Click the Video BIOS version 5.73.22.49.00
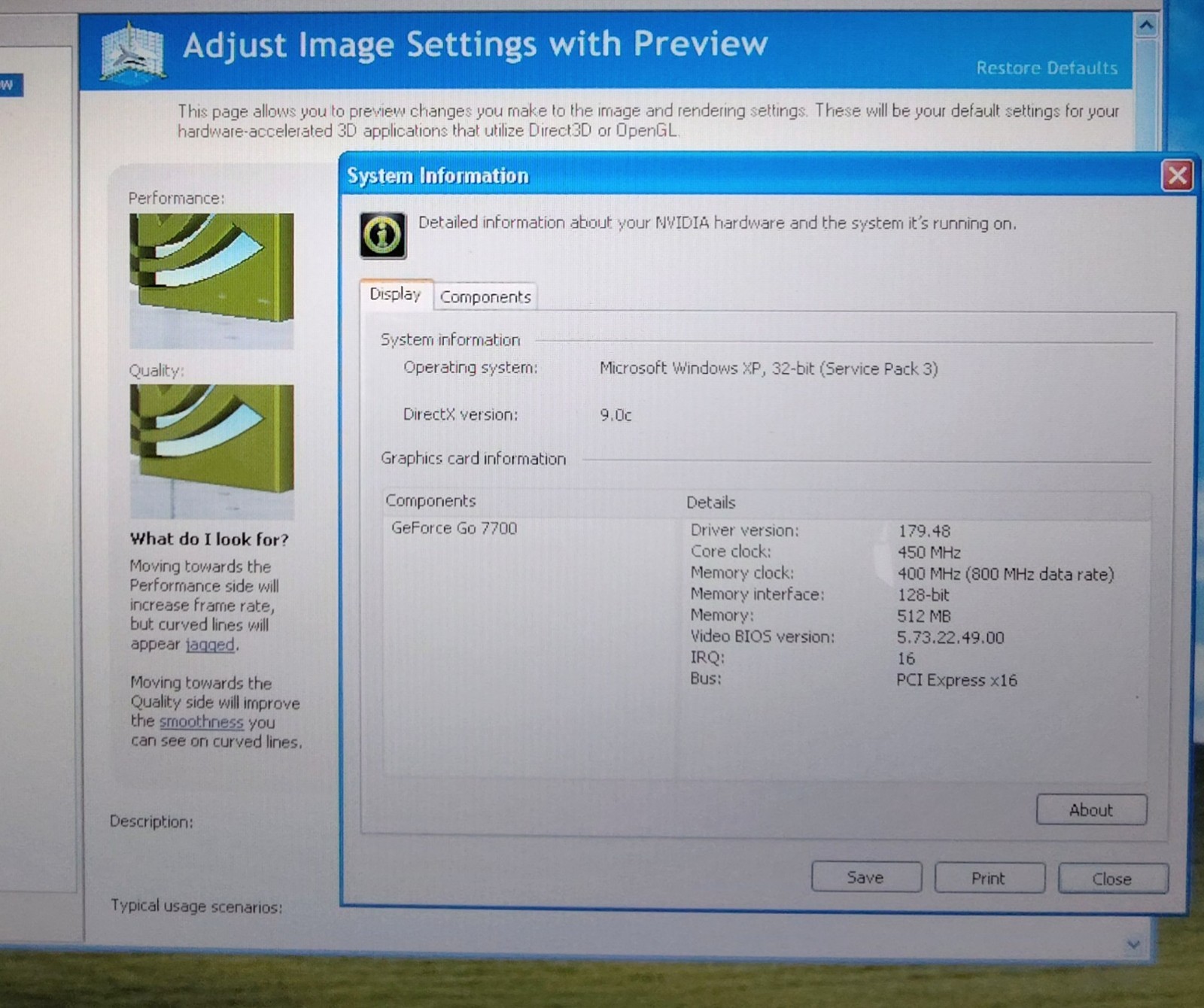The height and width of the screenshot is (1008, 1204). (950, 637)
